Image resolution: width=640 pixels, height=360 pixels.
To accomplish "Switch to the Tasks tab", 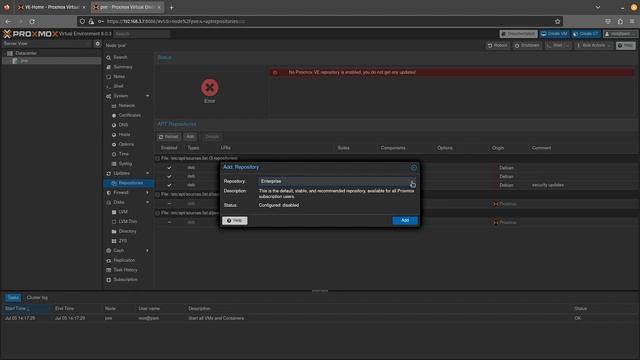I will click(13, 298).
